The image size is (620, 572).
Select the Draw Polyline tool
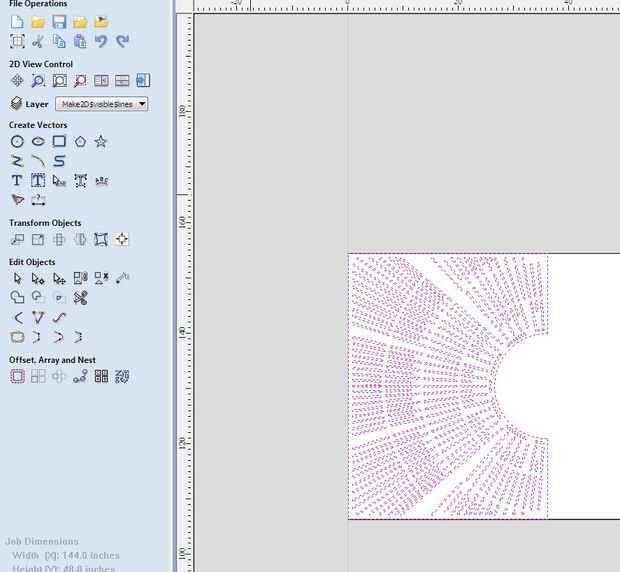coord(17,161)
